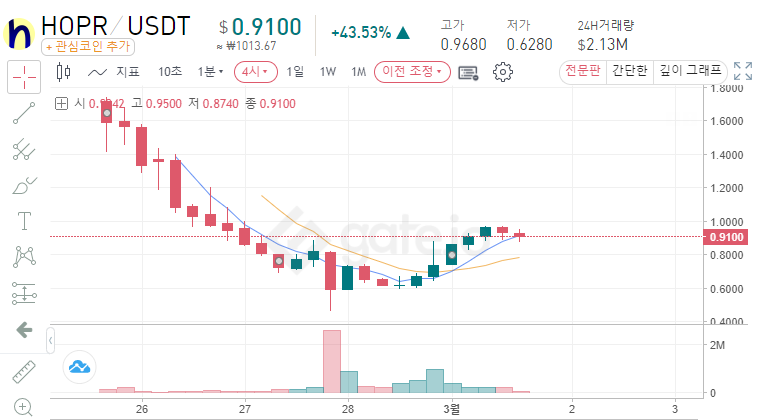
Task: Switch to the 깊이 그래프 view
Action: click(690, 71)
